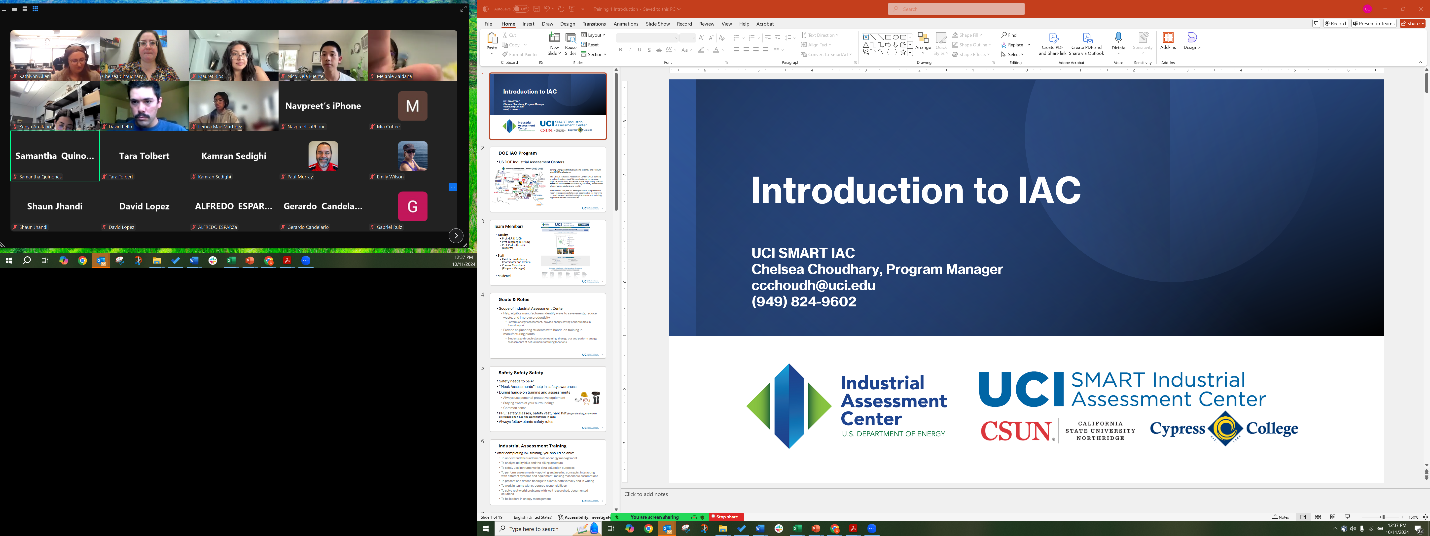Click Create PDF and Share via Outlook
The image size is (1430, 536).
(1087, 42)
